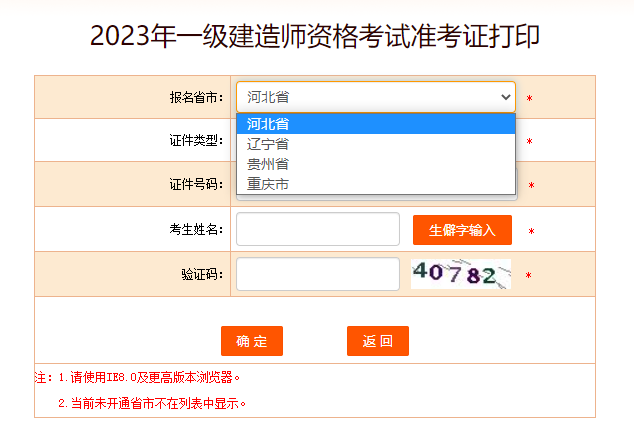Pick 贵州省 in the dropdown list
634x436 pixels.
[x=375, y=164]
